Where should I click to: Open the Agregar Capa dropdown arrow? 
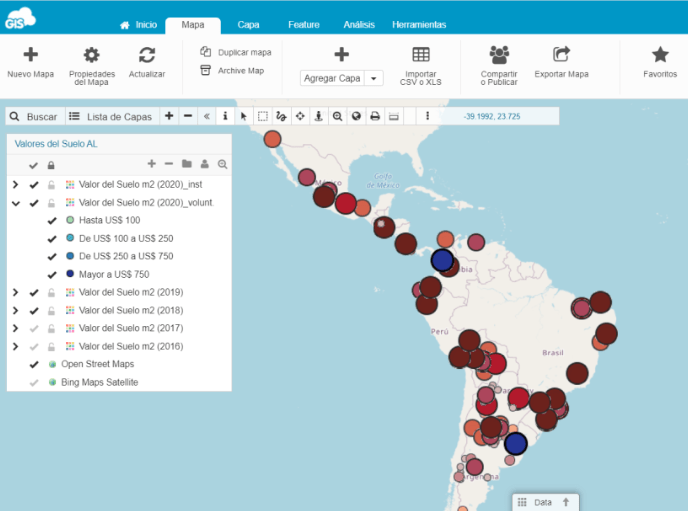pos(374,78)
